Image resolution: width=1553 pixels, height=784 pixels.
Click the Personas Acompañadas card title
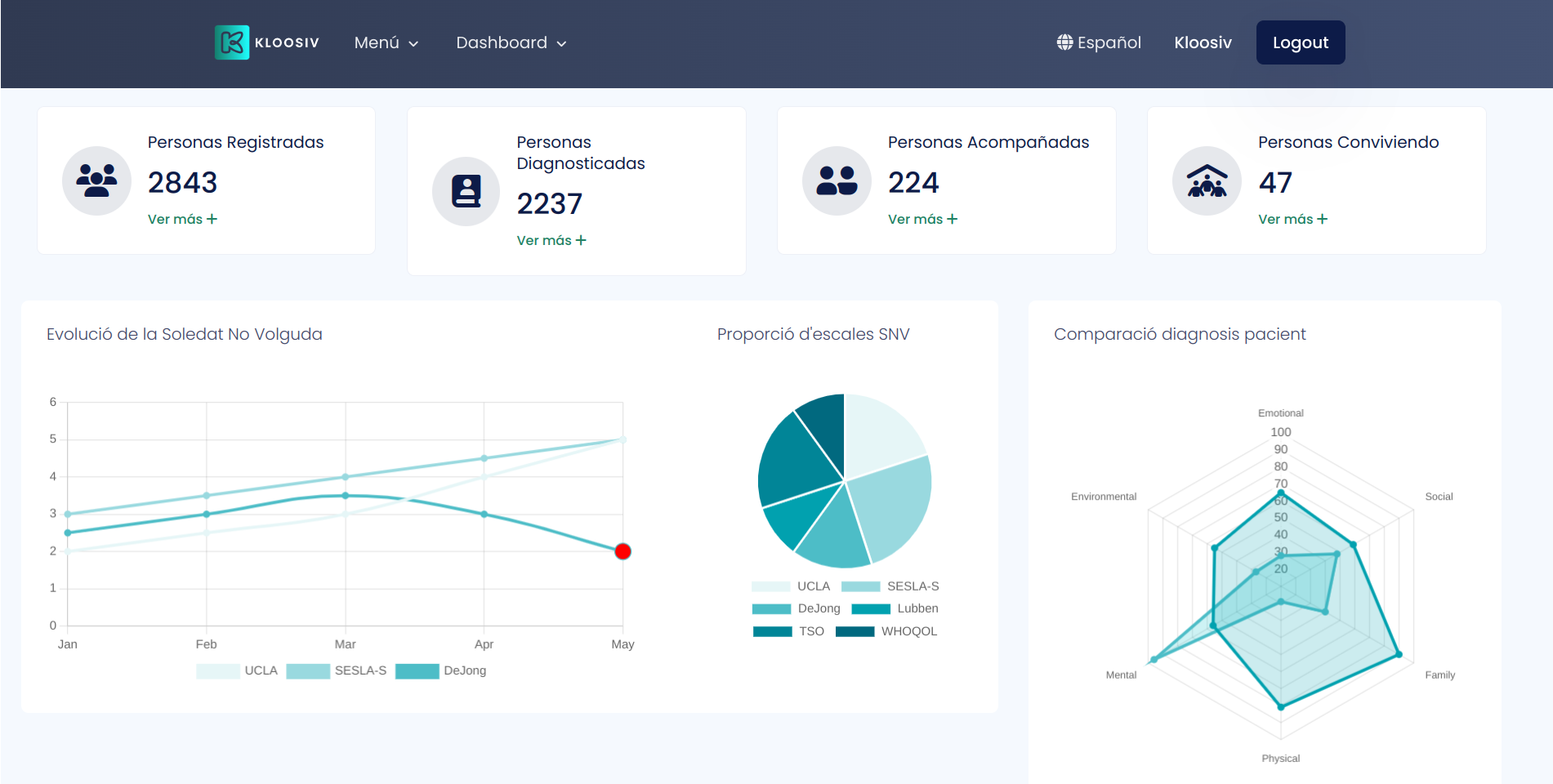click(988, 142)
